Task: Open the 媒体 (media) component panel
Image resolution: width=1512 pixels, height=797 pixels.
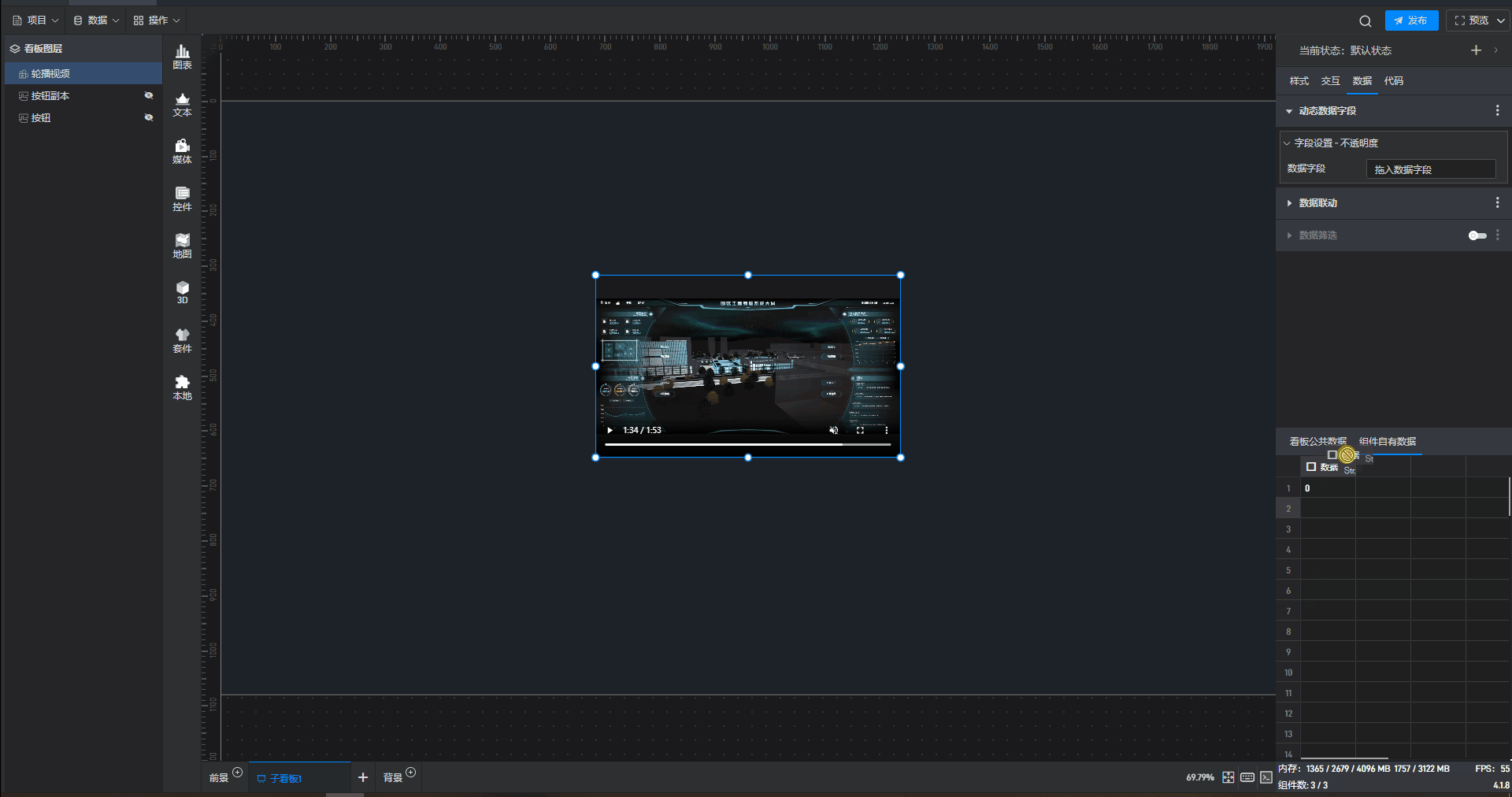Action: tap(182, 151)
